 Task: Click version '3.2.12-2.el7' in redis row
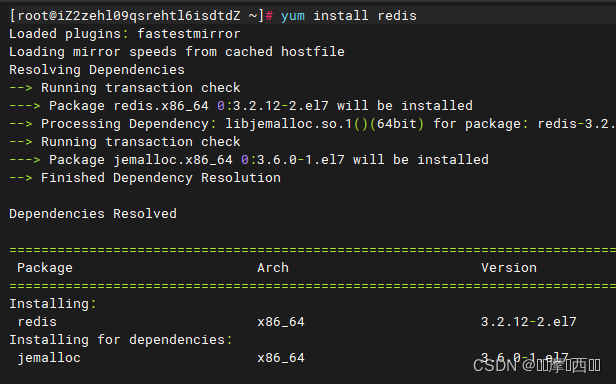[528, 322]
